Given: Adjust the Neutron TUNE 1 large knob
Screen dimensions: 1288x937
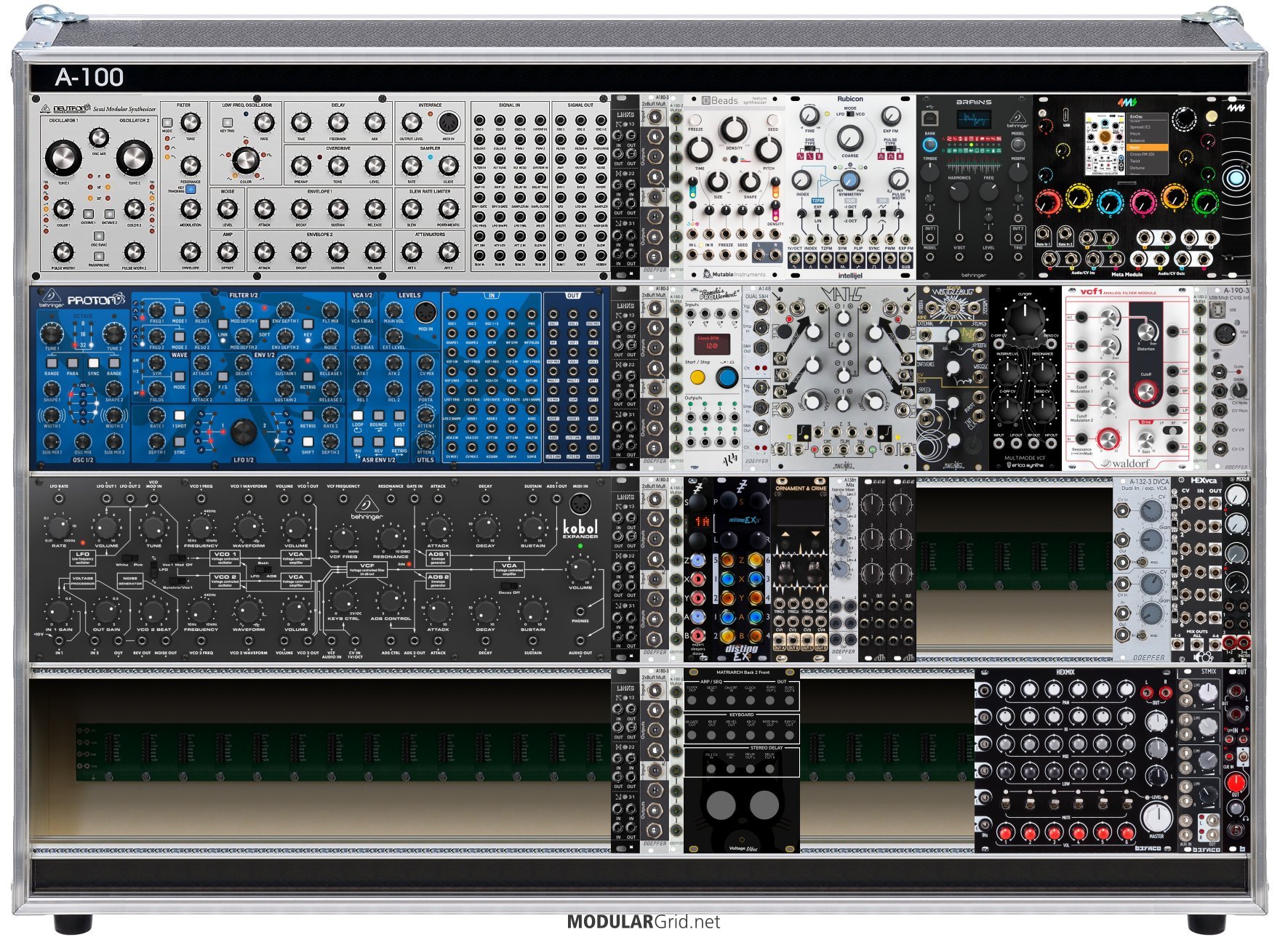Looking at the screenshot, I should (64, 157).
